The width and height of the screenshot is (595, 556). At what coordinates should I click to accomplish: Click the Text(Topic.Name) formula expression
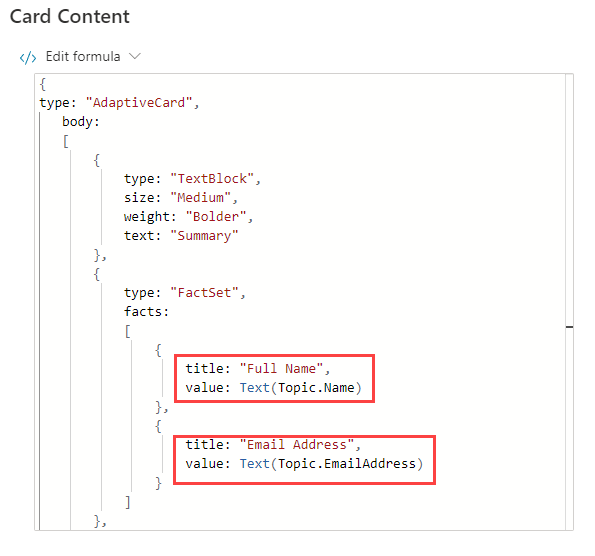pyautogui.click(x=301, y=387)
